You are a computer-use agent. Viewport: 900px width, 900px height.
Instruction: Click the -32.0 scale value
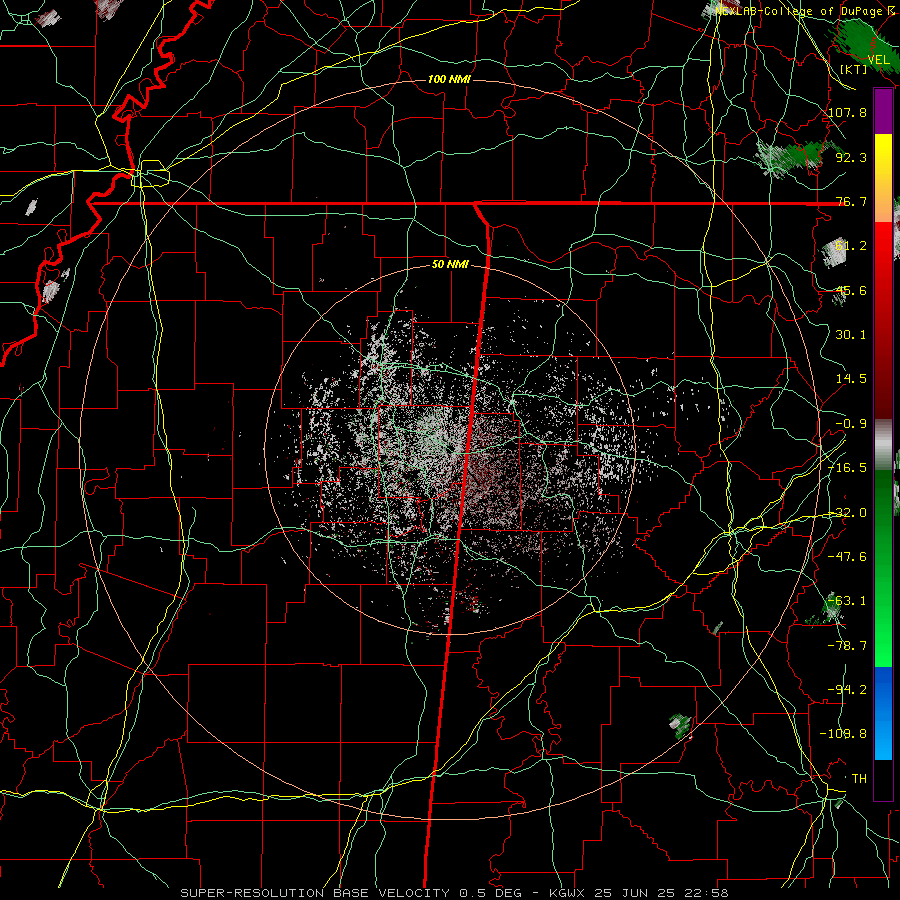point(848,513)
